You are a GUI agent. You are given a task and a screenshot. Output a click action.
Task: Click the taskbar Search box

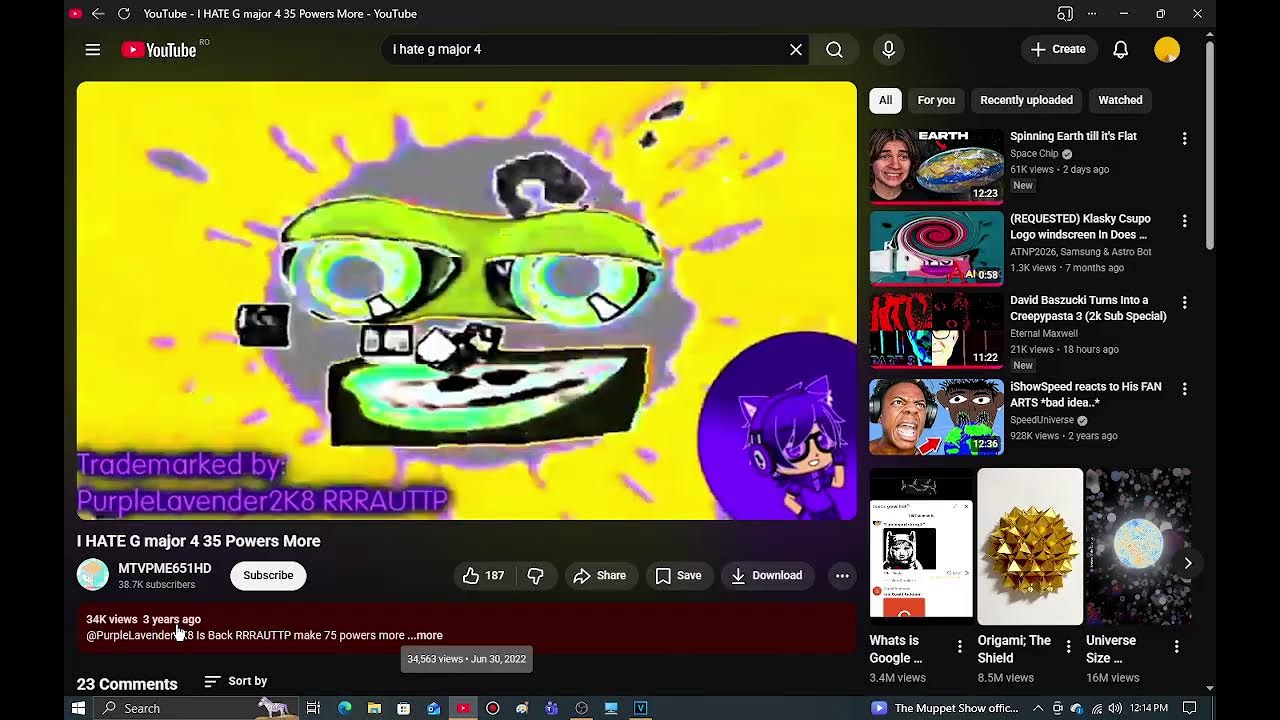197,708
